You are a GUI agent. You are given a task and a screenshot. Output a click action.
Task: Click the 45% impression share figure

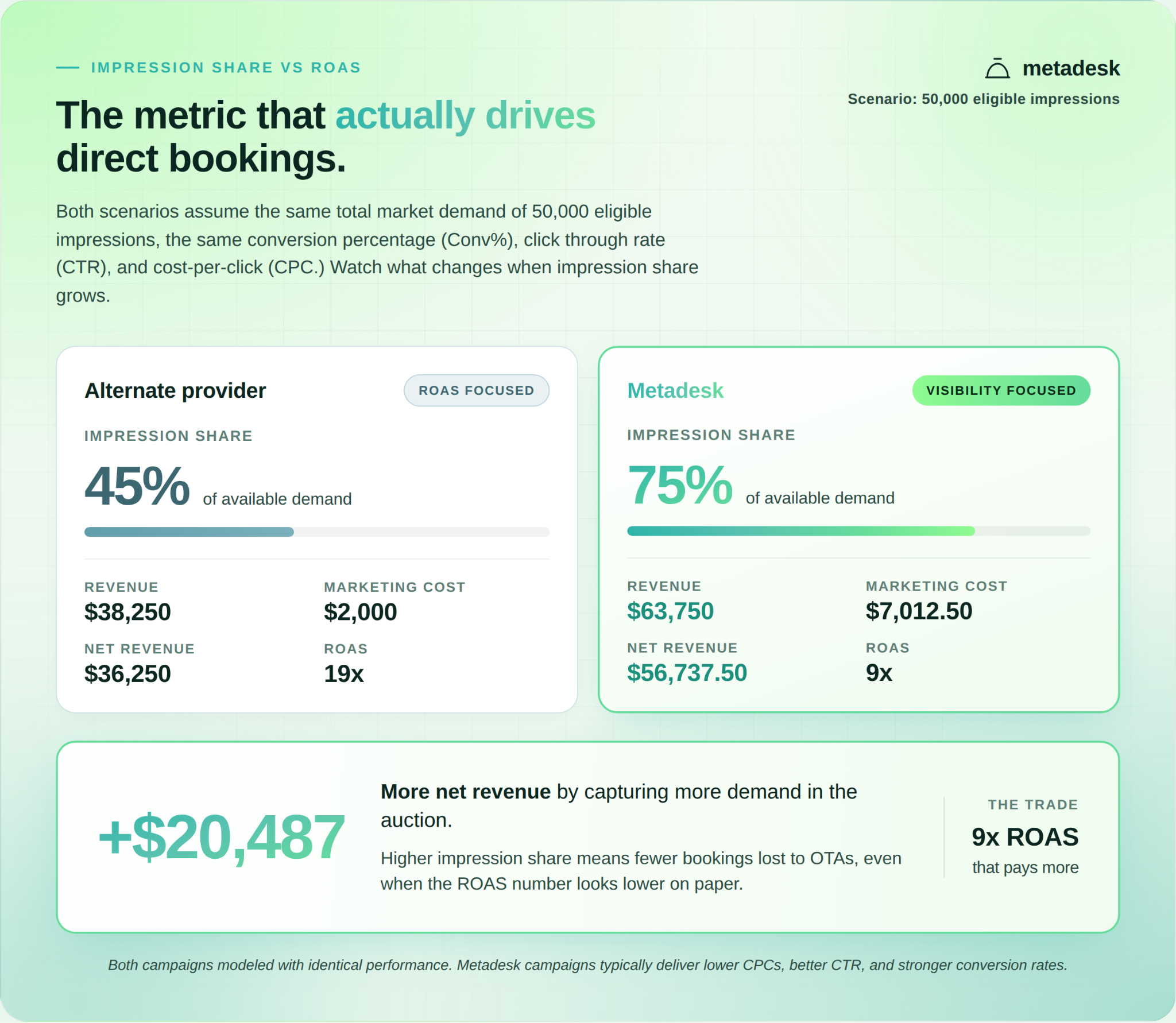[x=137, y=486]
